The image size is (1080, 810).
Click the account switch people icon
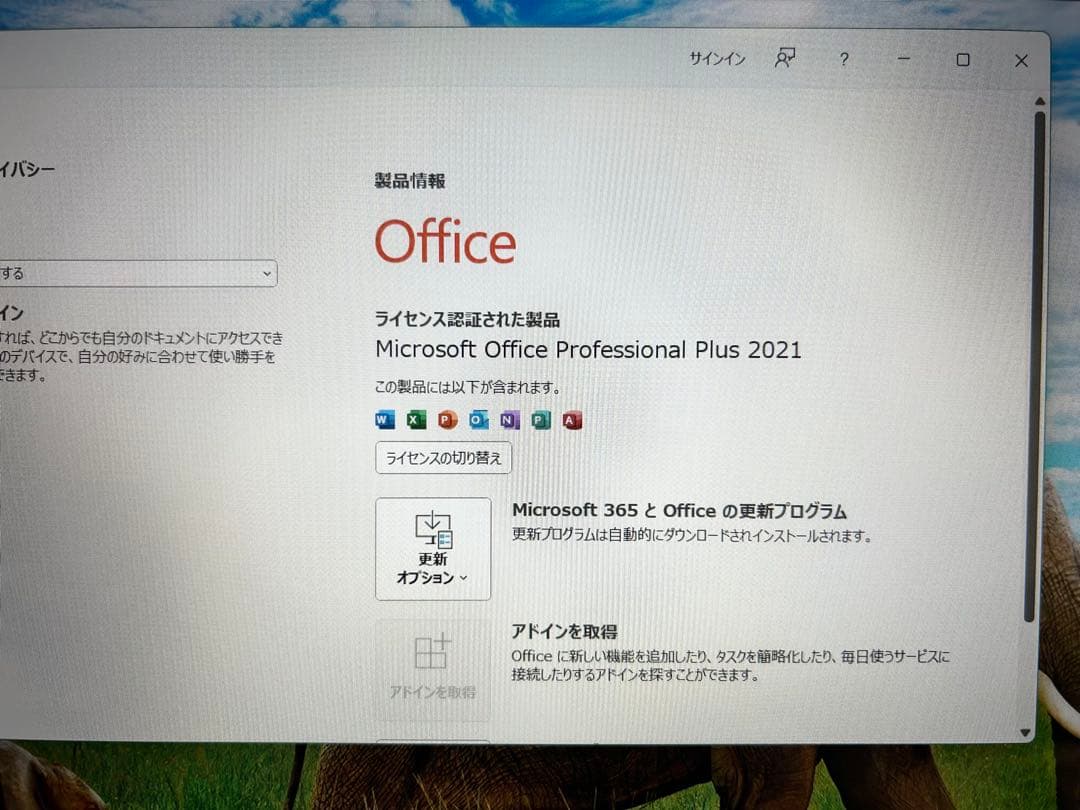[x=784, y=59]
